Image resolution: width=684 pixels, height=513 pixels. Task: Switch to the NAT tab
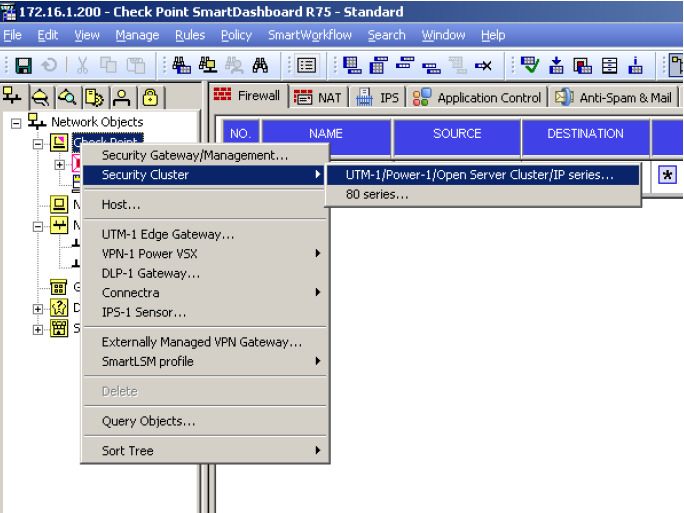(x=318, y=97)
